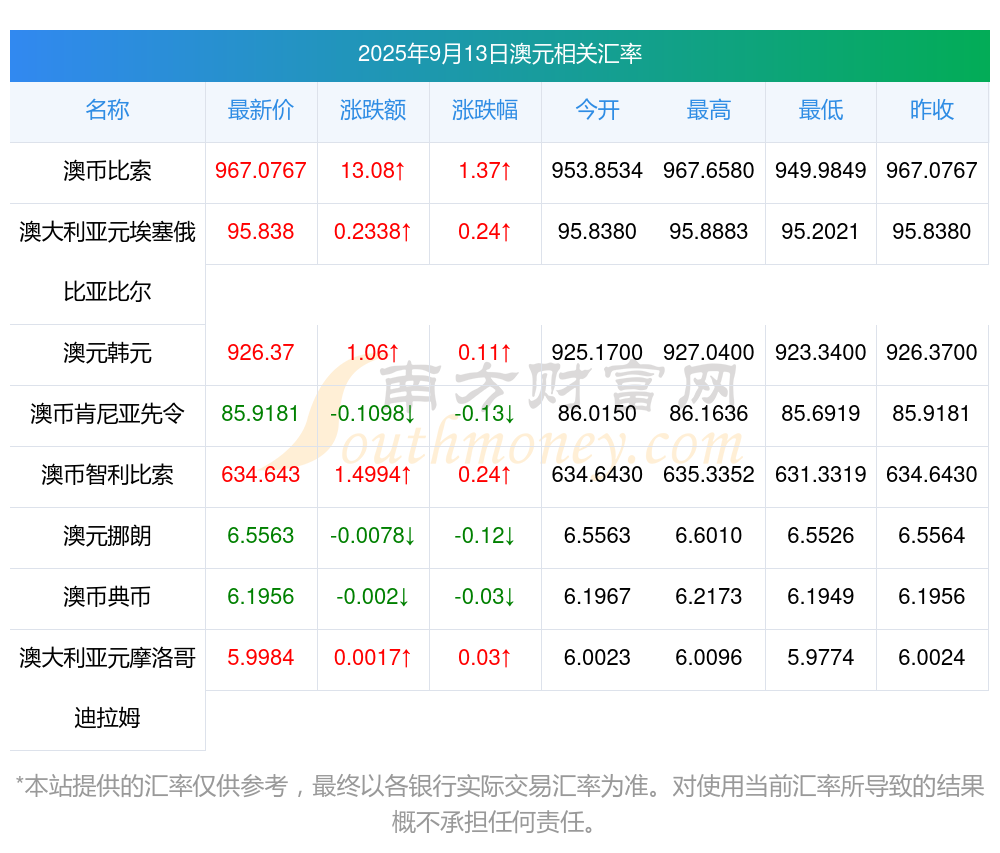Click opening value 953.8534
This screenshot has height=853, width=1000.
597,171
